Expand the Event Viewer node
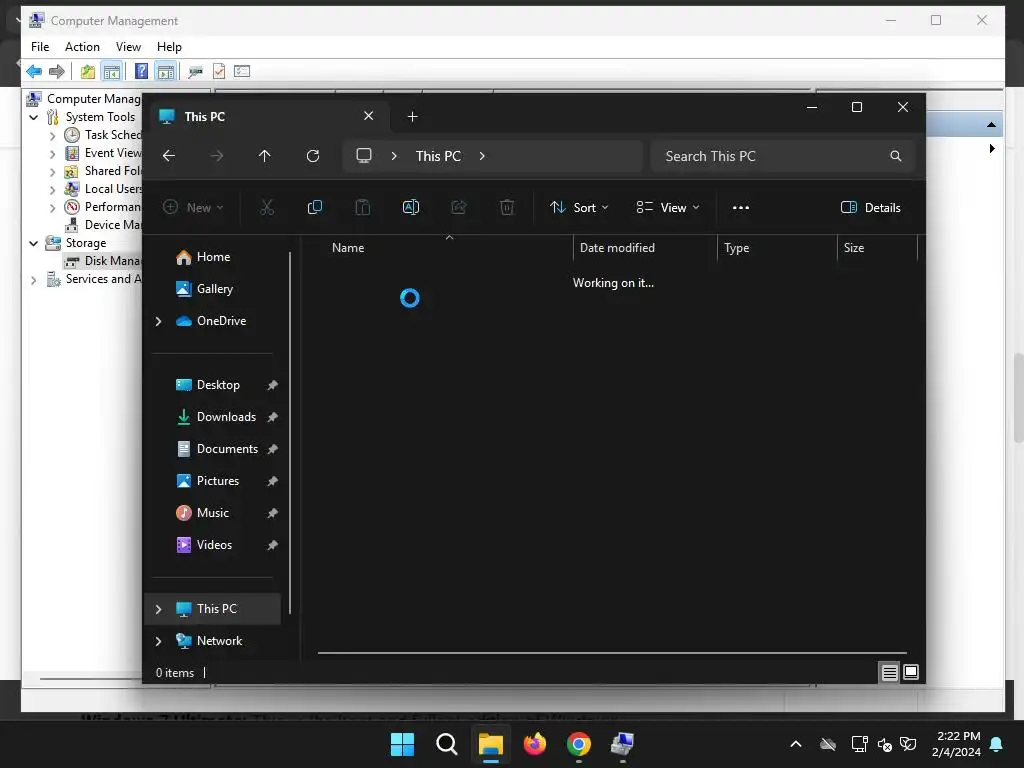1024x768 pixels. pyautogui.click(x=52, y=154)
